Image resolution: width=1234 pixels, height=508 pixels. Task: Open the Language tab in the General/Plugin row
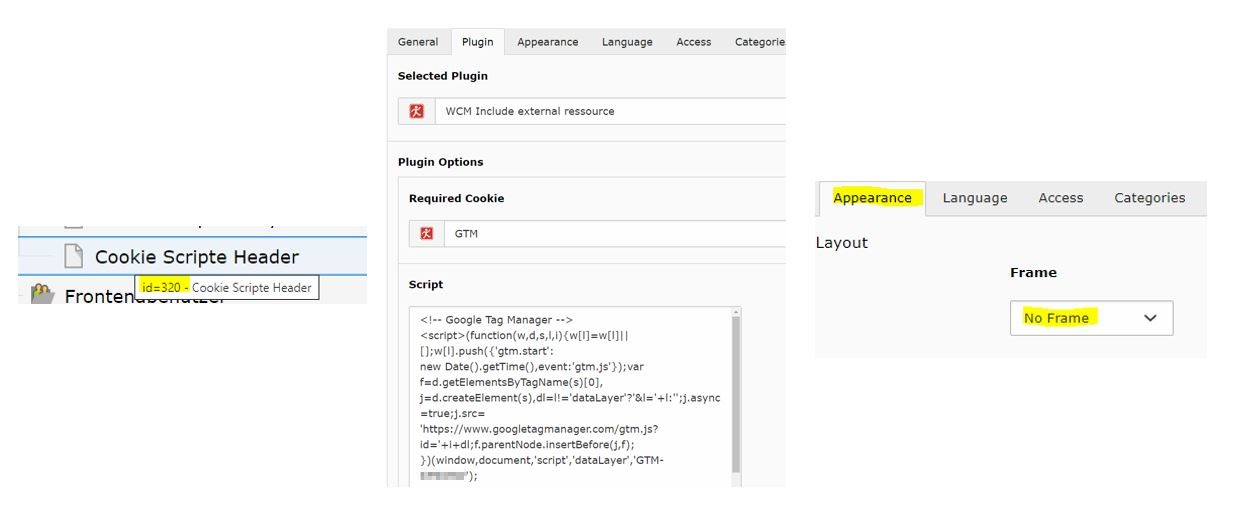click(627, 42)
